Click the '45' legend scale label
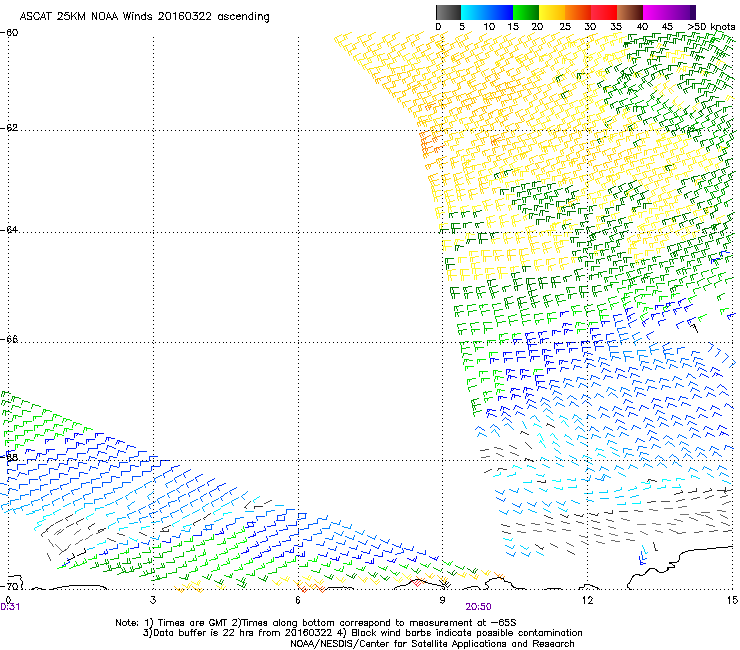Viewport: 740px width, 650px height. (667, 27)
